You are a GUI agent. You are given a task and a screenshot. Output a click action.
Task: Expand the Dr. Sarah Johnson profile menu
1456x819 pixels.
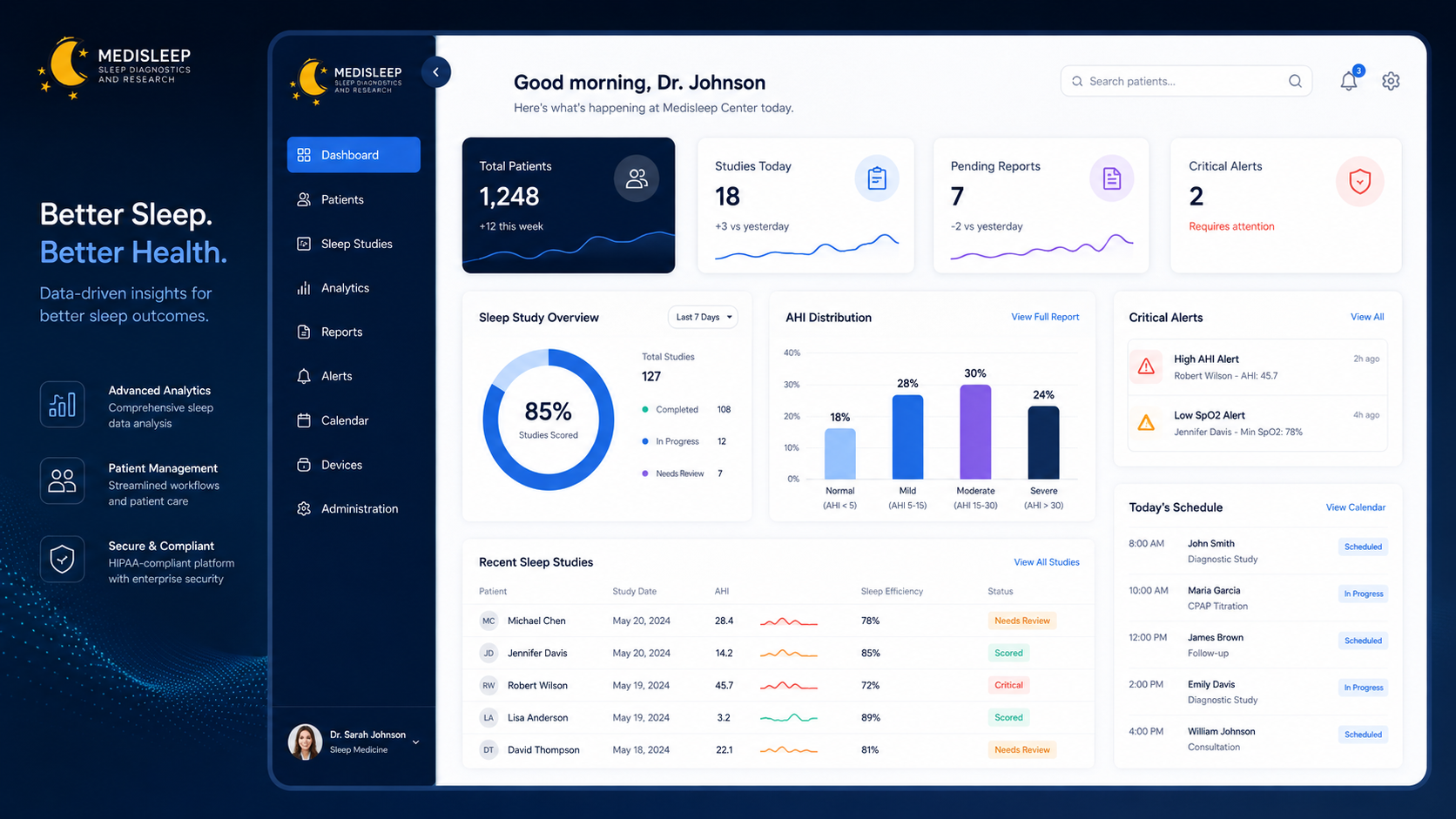point(415,742)
